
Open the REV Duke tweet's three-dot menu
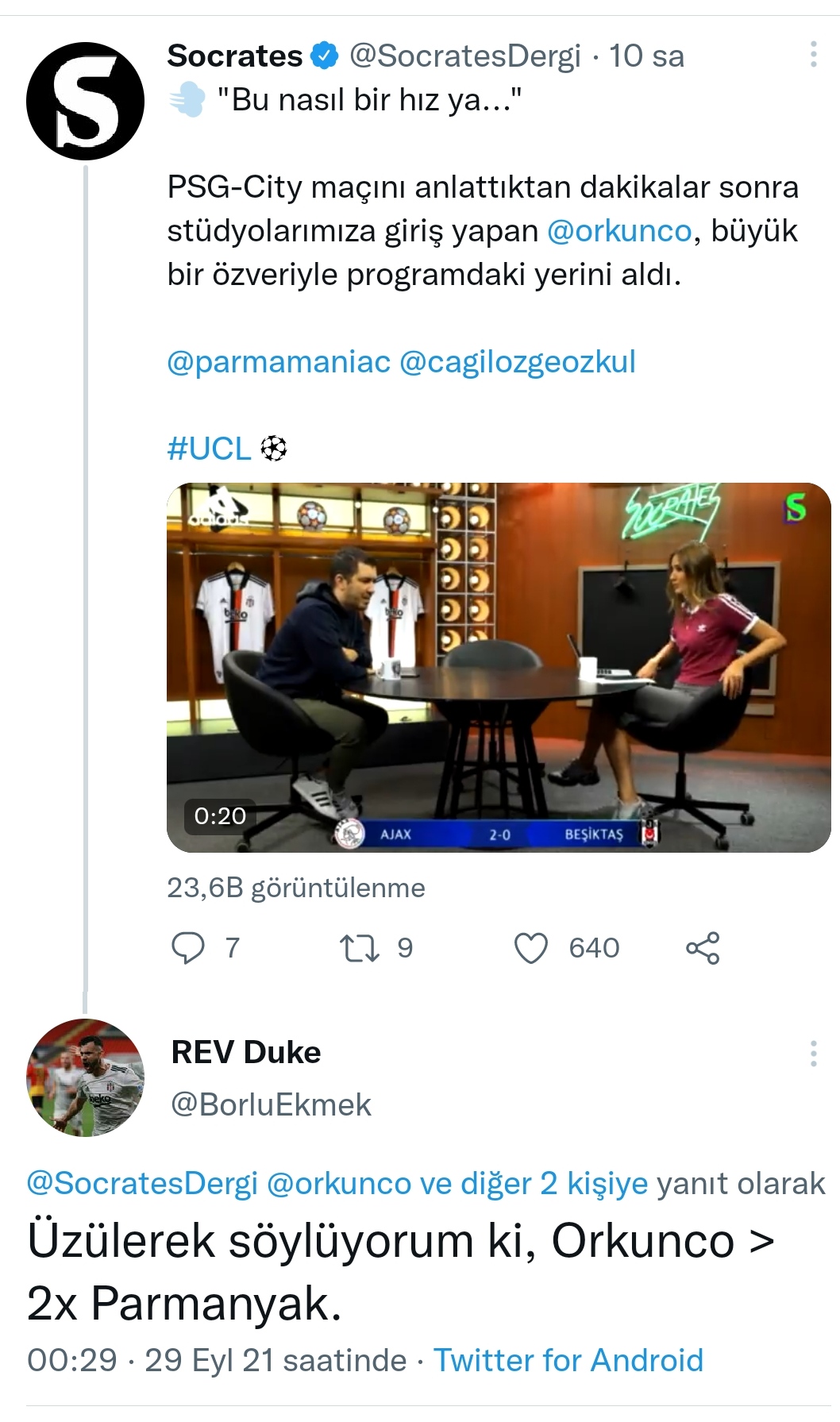(813, 1054)
